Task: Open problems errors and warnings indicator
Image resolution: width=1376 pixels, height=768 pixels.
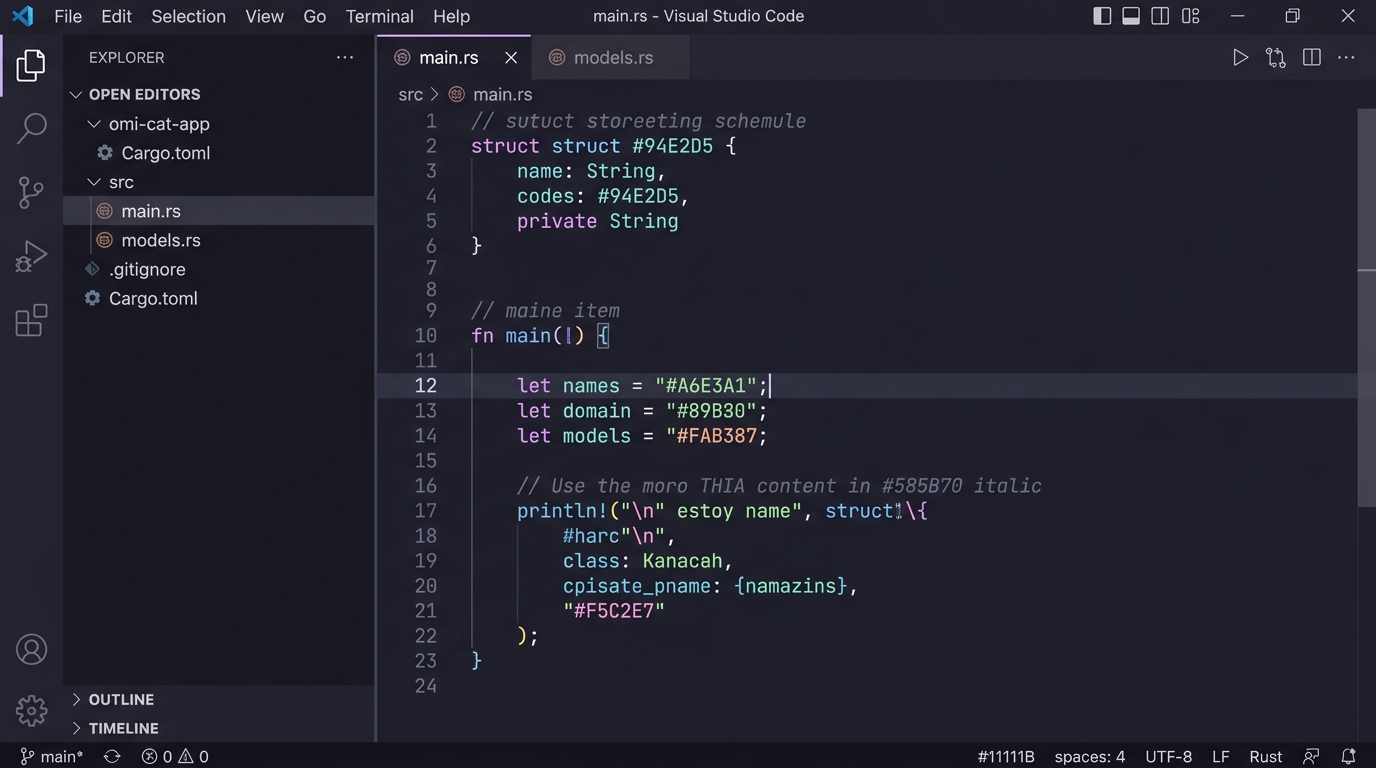Action: [x=175, y=757]
